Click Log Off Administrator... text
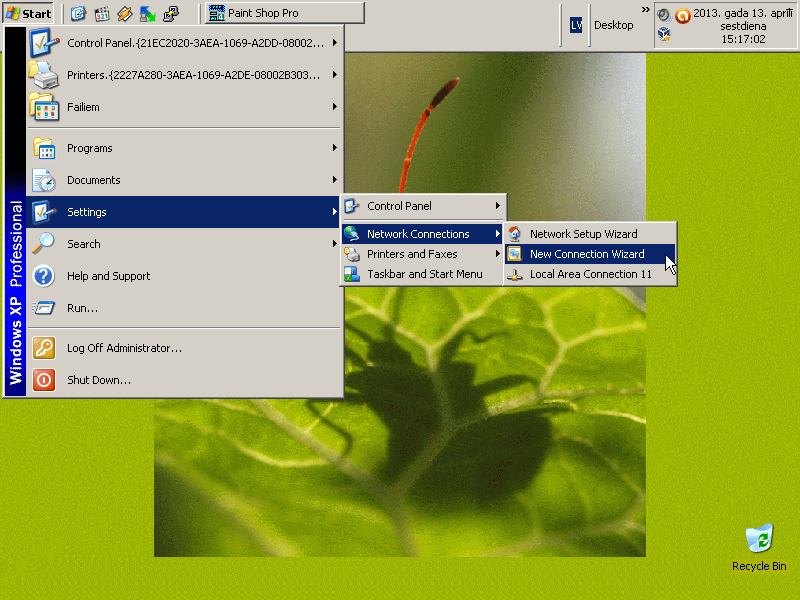The width and height of the screenshot is (800, 600). pyautogui.click(x=124, y=348)
